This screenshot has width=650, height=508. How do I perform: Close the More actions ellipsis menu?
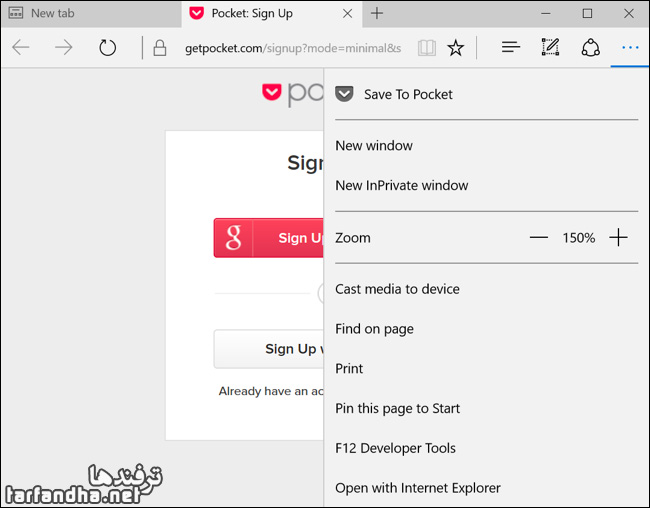tap(630, 48)
